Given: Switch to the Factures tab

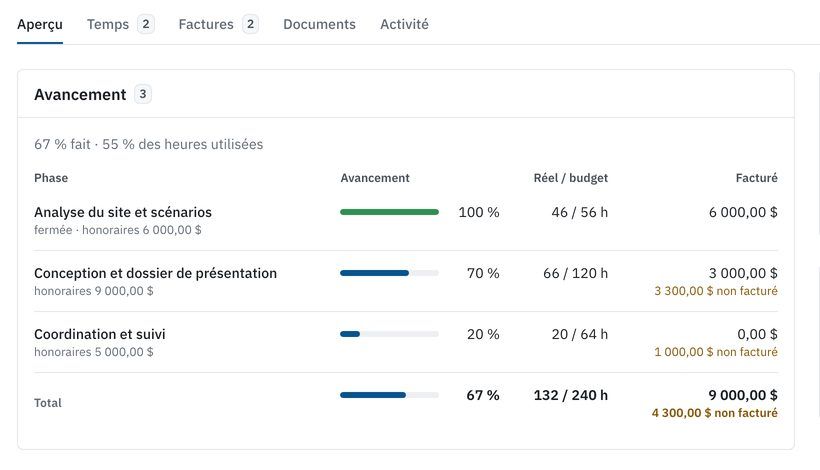Looking at the screenshot, I should (x=219, y=25).
